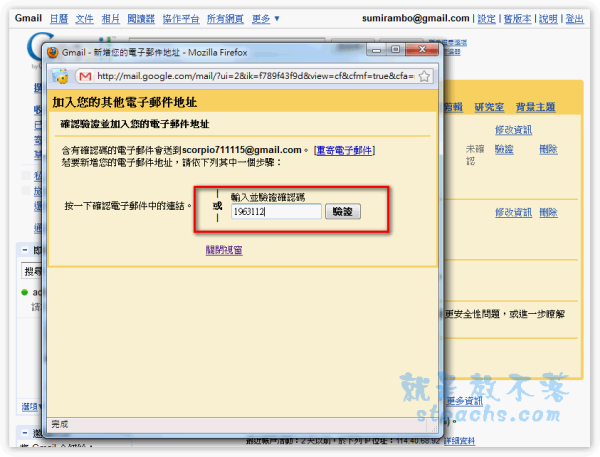Click the 驗證 link beside 未確認
600x457 pixels.
point(504,149)
